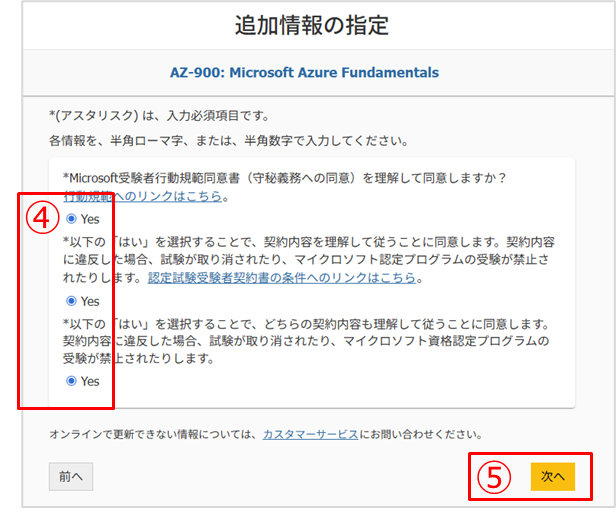Viewport: 616px width, 528px height.
Task: Select the last Yes radio button at bottom
Action: tap(71, 381)
